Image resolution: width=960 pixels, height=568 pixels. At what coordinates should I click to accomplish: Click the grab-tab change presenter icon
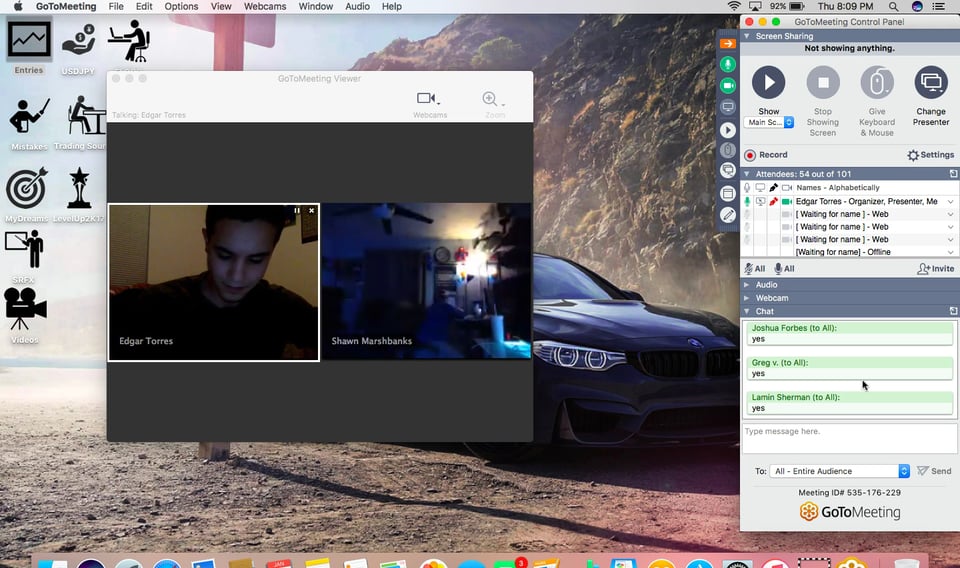(x=727, y=171)
